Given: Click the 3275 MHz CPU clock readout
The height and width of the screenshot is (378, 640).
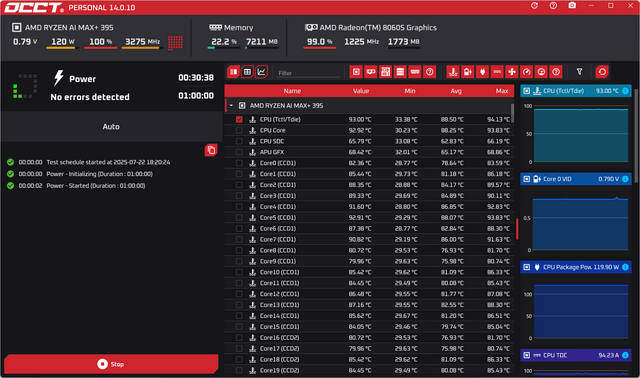Looking at the screenshot, I should [x=142, y=42].
